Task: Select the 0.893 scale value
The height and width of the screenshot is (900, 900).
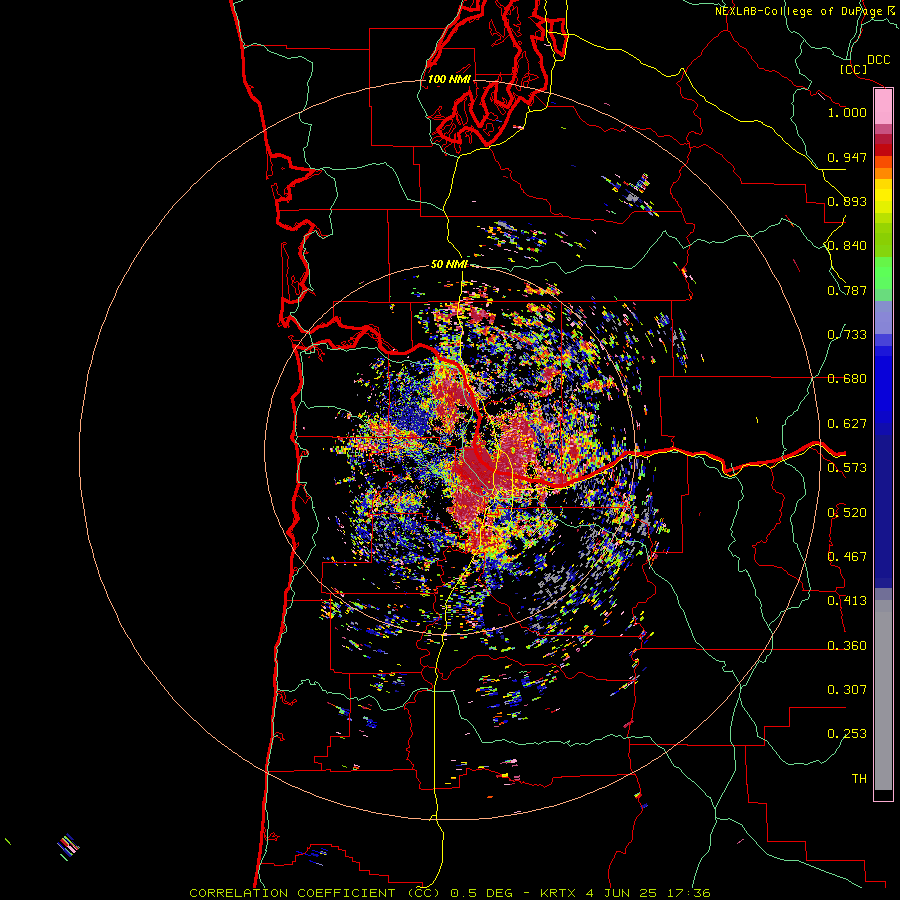Action: click(x=847, y=201)
